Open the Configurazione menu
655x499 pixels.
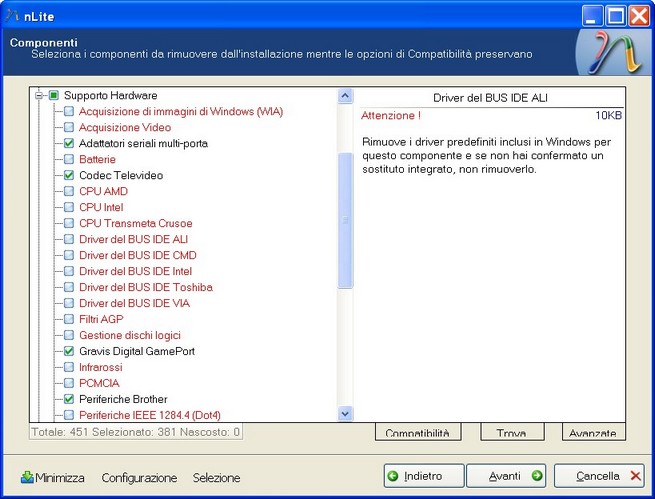tap(139, 478)
